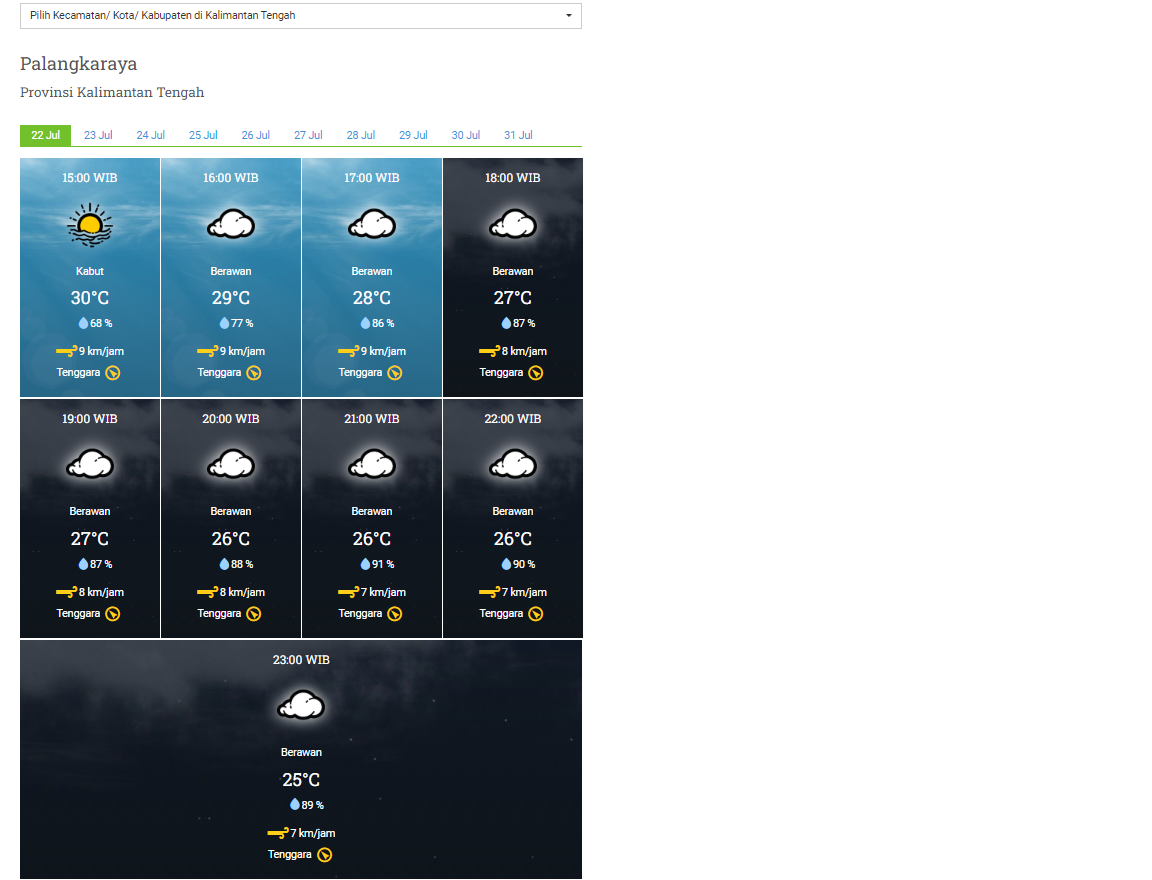Click the 29°C temperature at 16:00

[x=231, y=298]
